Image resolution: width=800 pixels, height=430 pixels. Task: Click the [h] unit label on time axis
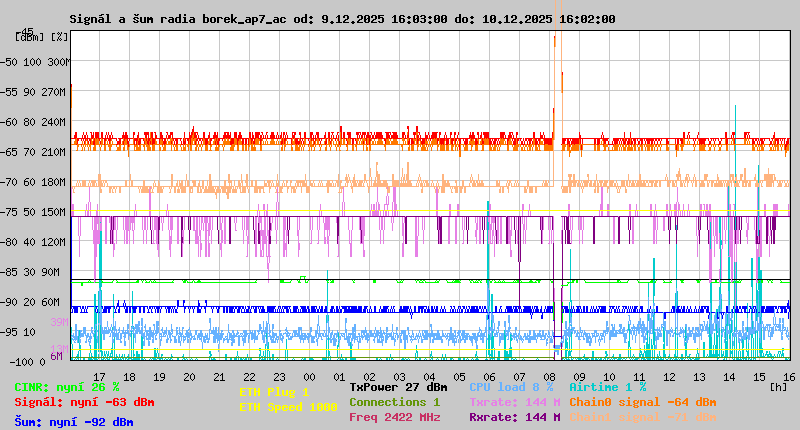point(779,387)
